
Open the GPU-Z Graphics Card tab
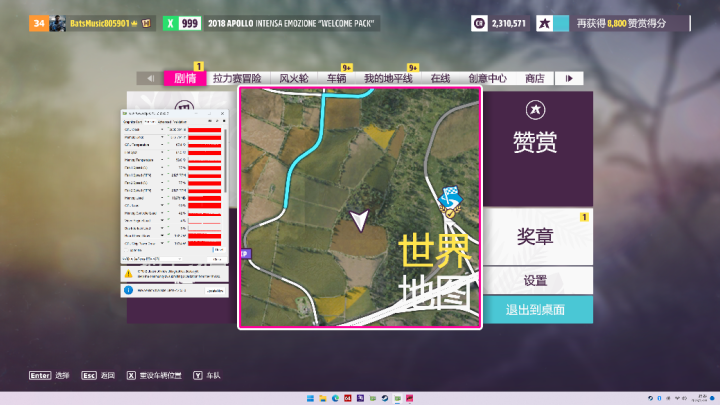(x=133, y=121)
